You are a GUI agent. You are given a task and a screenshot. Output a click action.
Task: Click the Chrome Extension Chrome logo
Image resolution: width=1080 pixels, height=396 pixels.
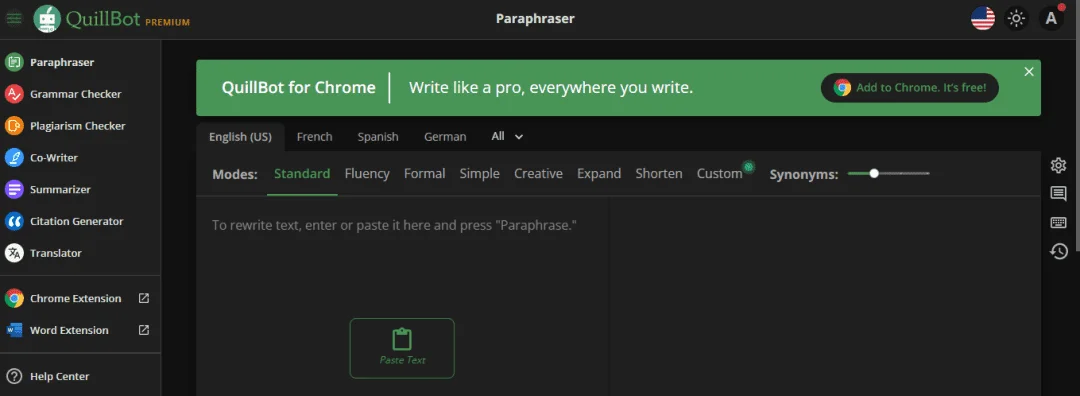point(14,298)
